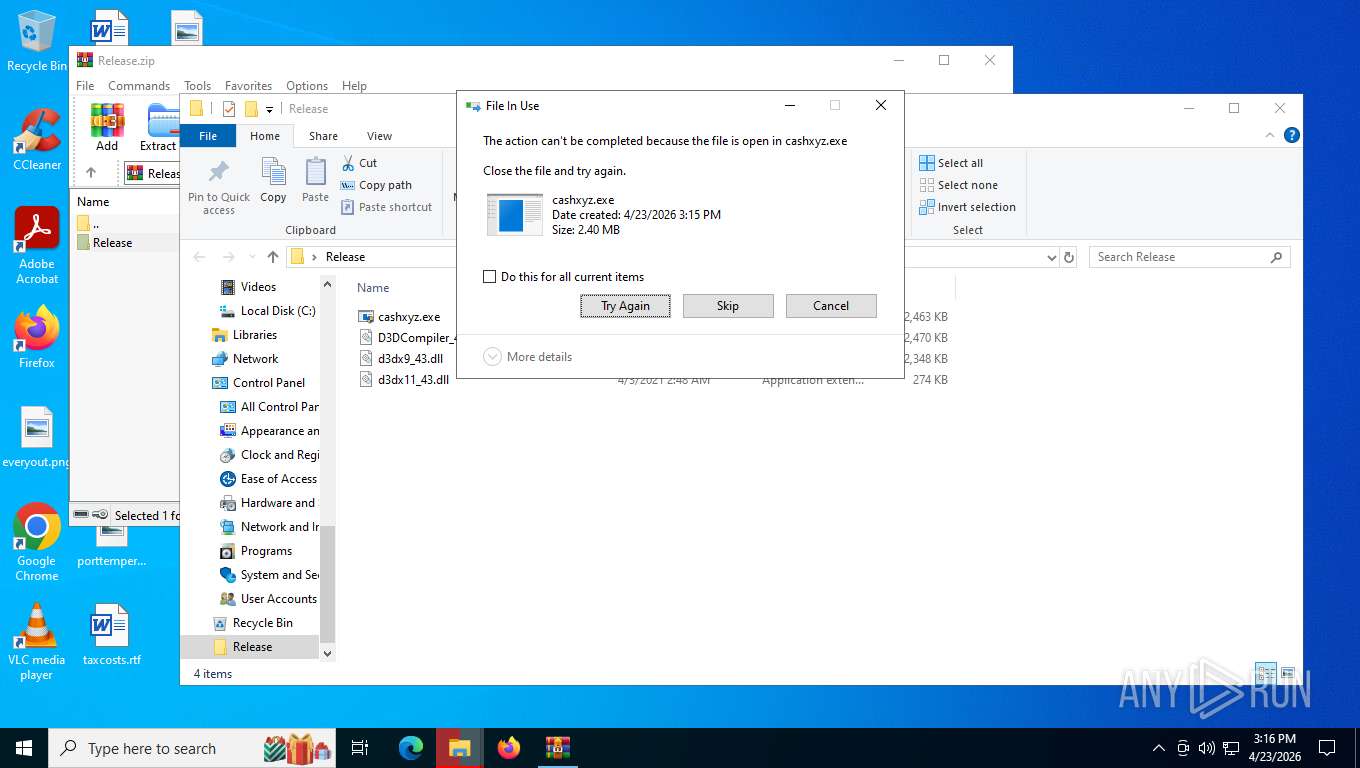Click the Skip button in dialog

click(x=728, y=306)
